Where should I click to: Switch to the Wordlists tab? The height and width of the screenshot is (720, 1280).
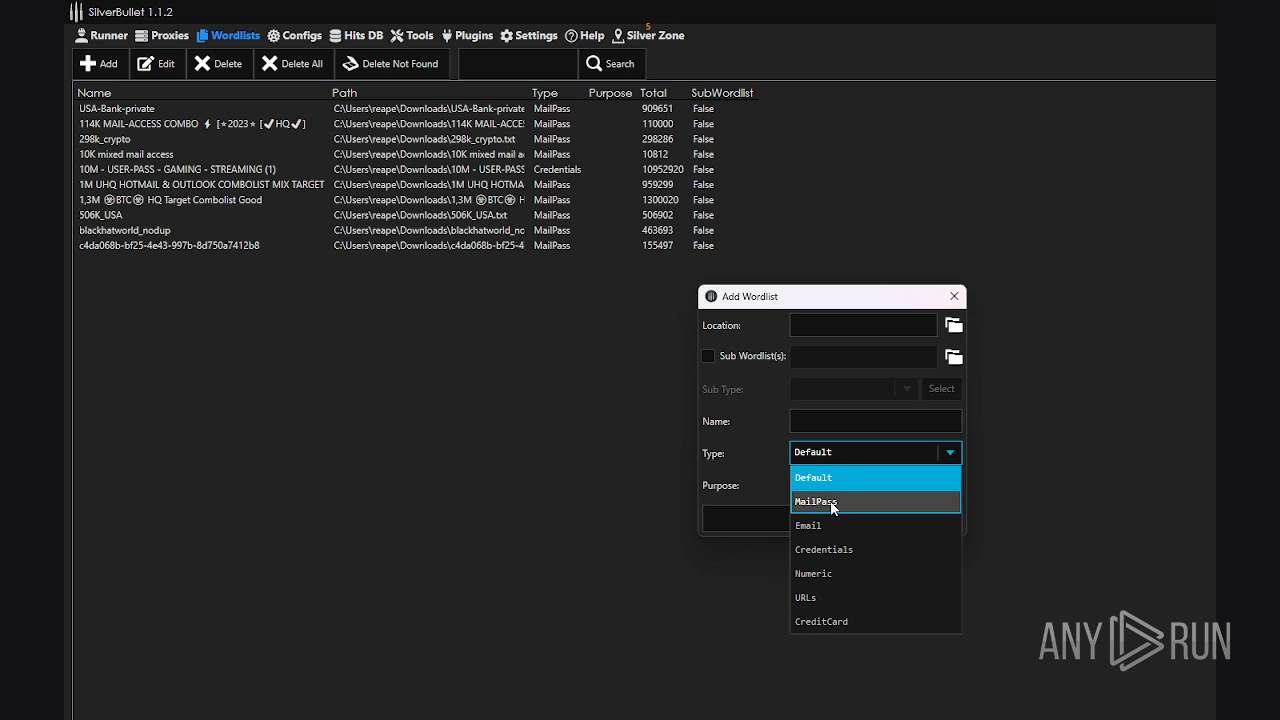(228, 35)
